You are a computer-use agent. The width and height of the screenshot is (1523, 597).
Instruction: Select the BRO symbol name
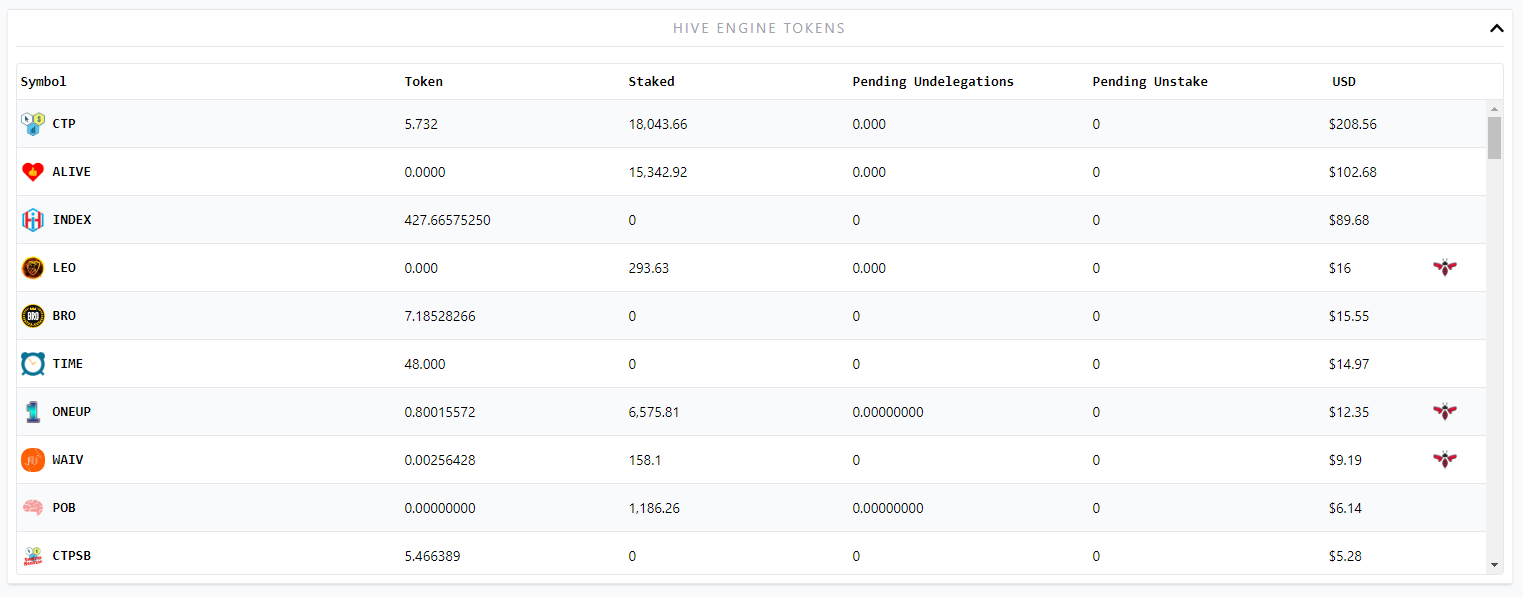pyautogui.click(x=64, y=316)
